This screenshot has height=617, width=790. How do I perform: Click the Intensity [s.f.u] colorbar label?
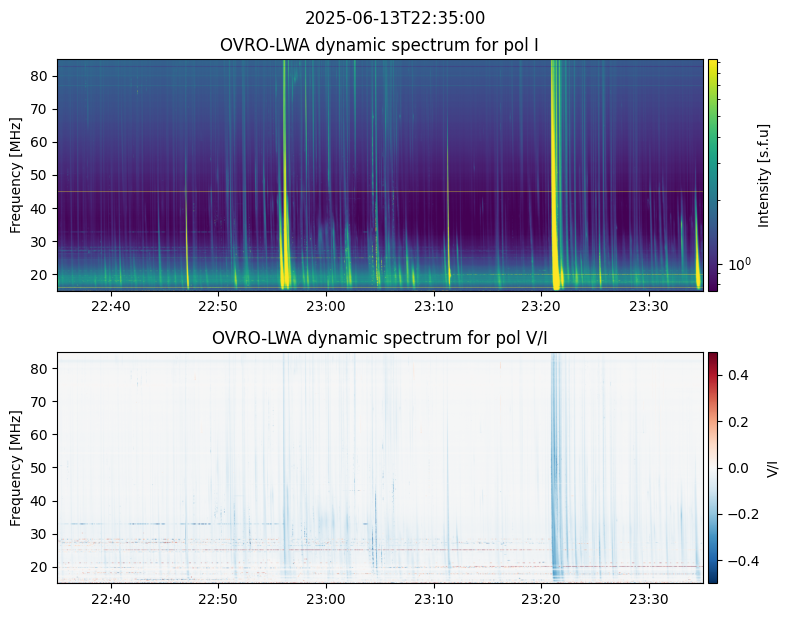pos(764,175)
